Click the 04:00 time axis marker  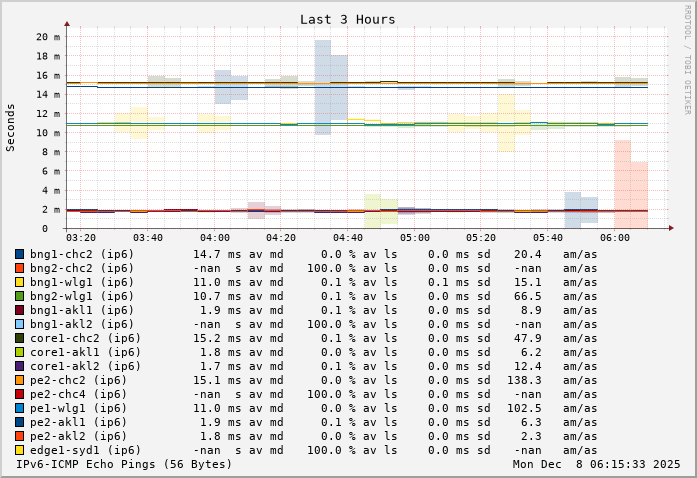click(214, 238)
